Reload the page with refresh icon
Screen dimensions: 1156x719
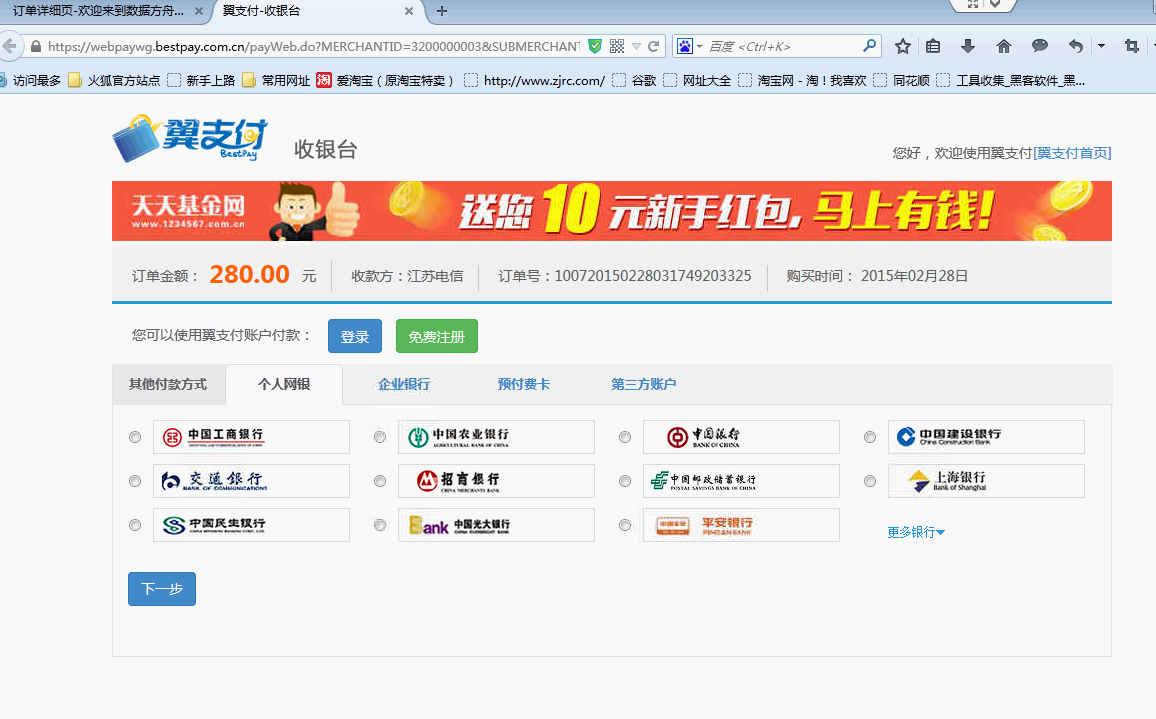tap(653, 46)
